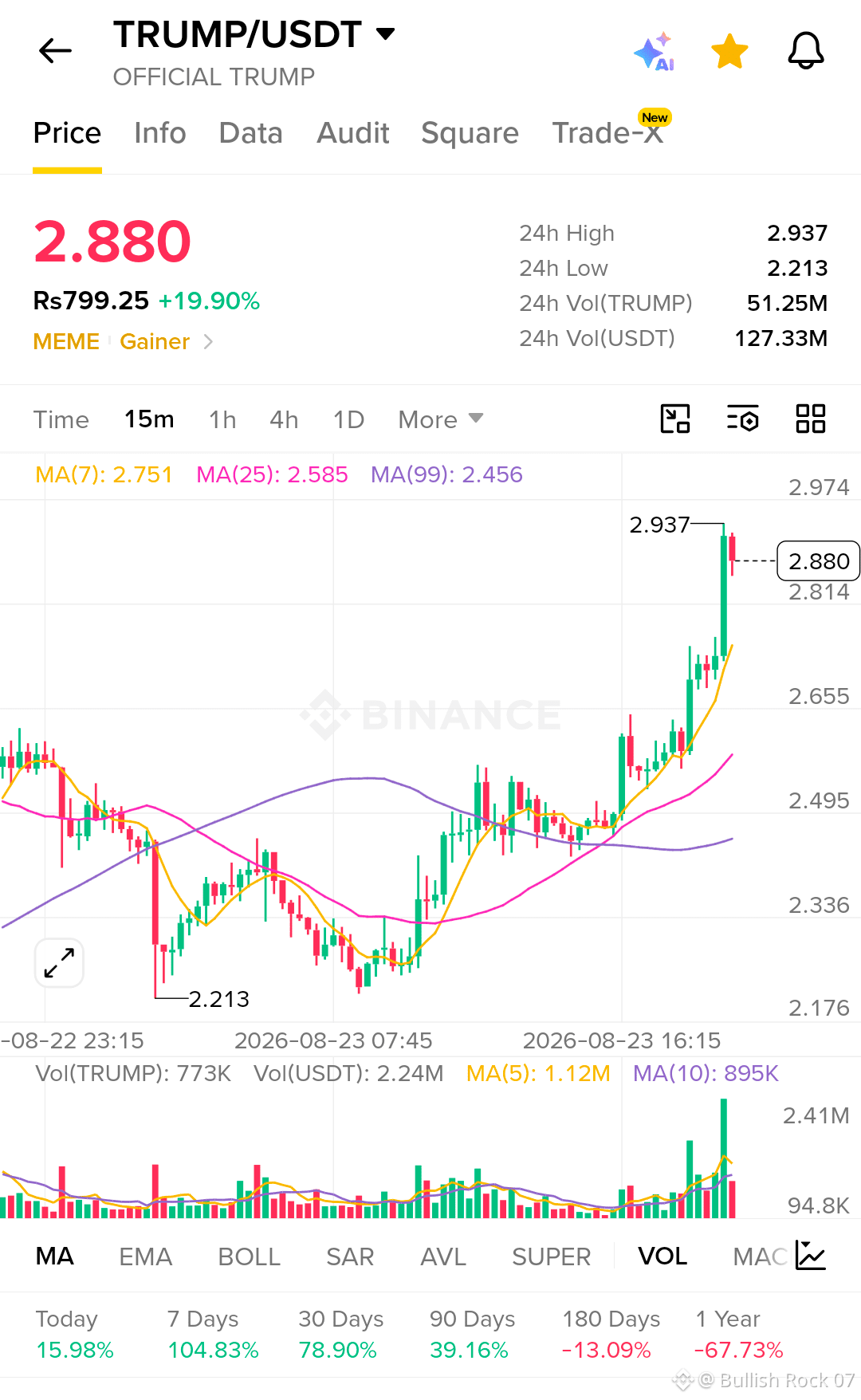Enable the BOLL indicator
Image resolution: width=861 pixels, height=1400 pixels.
pos(249,1256)
